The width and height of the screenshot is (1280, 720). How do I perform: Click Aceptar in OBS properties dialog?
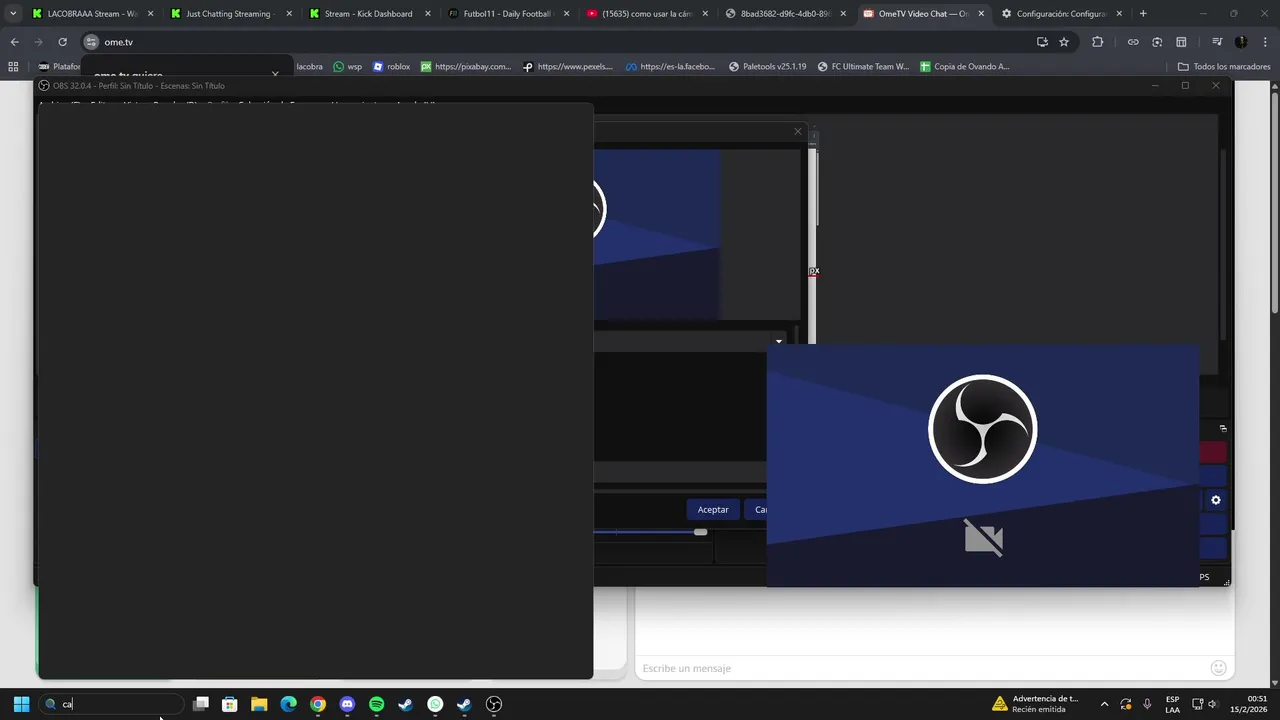click(x=713, y=510)
